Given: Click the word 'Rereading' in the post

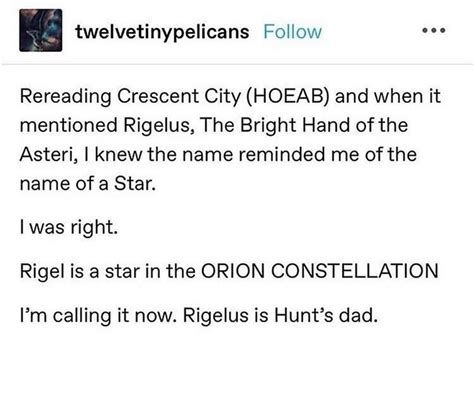Looking at the screenshot, I should click(65, 96).
